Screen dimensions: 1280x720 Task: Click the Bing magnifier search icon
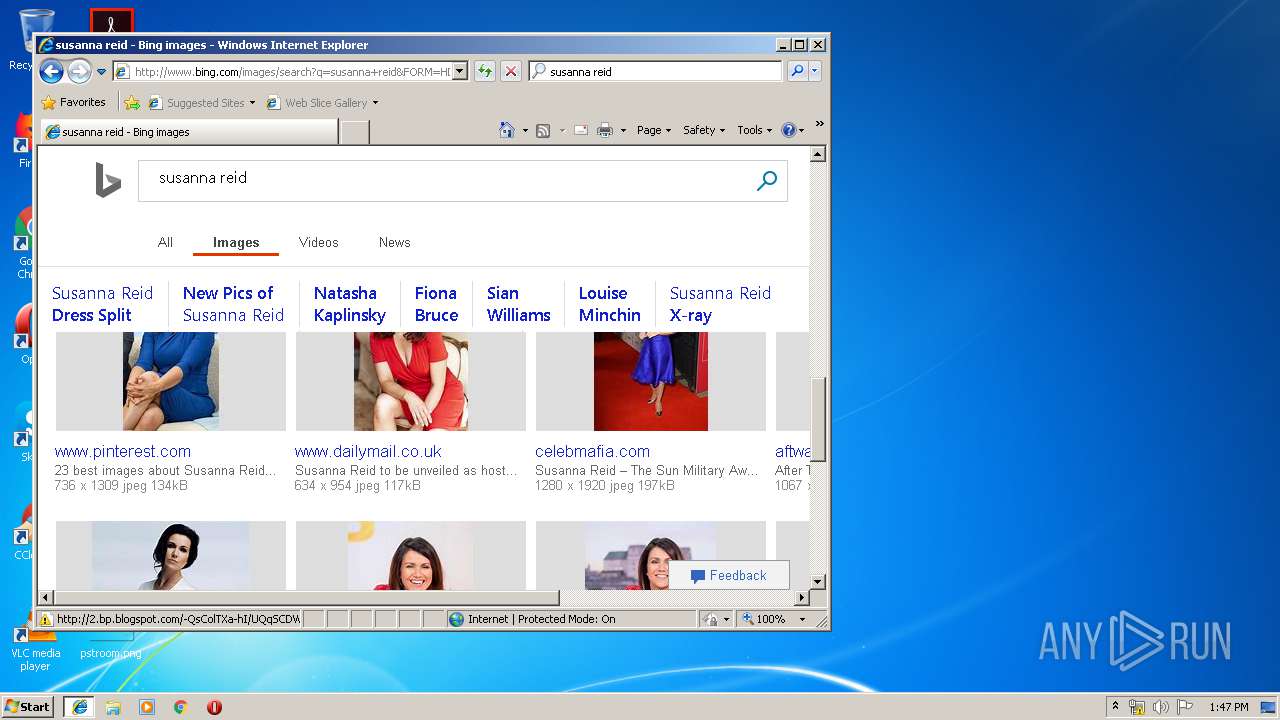click(x=767, y=181)
